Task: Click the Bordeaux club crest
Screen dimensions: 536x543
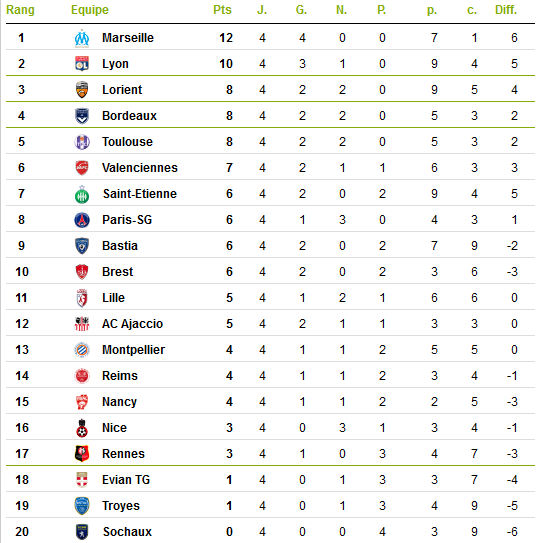Action: pos(82,116)
